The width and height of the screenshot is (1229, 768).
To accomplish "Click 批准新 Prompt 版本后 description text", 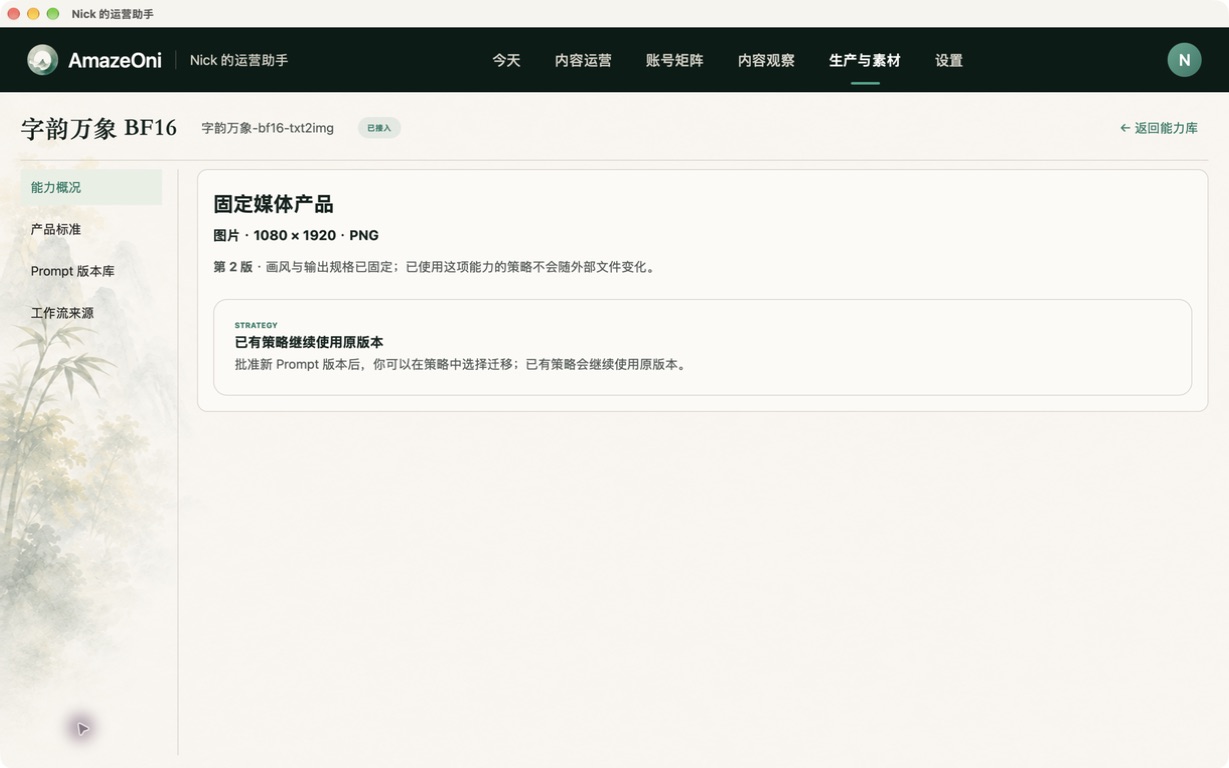I will coord(463,364).
